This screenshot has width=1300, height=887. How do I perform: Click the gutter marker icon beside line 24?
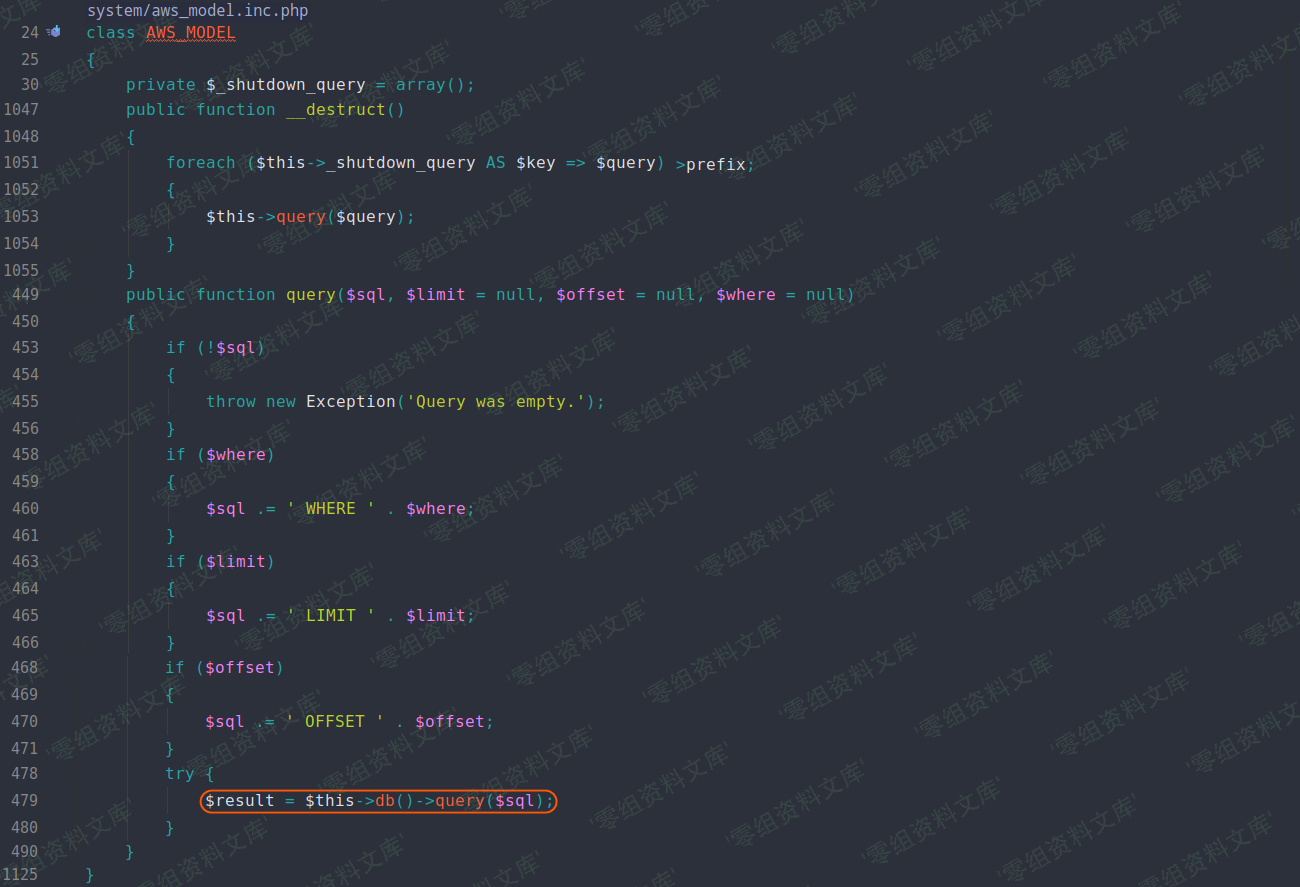54,32
